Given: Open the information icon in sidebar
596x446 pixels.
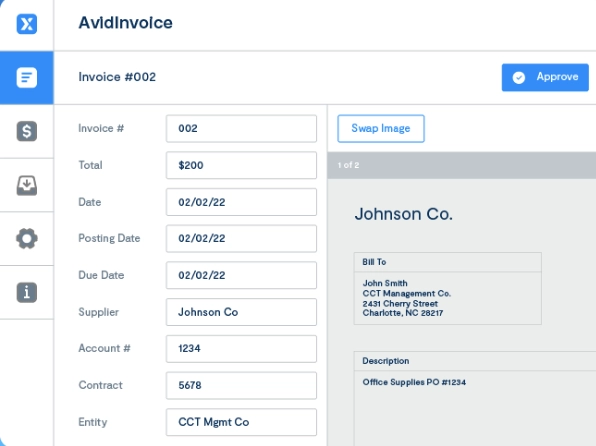Looking at the screenshot, I should (x=27, y=292).
